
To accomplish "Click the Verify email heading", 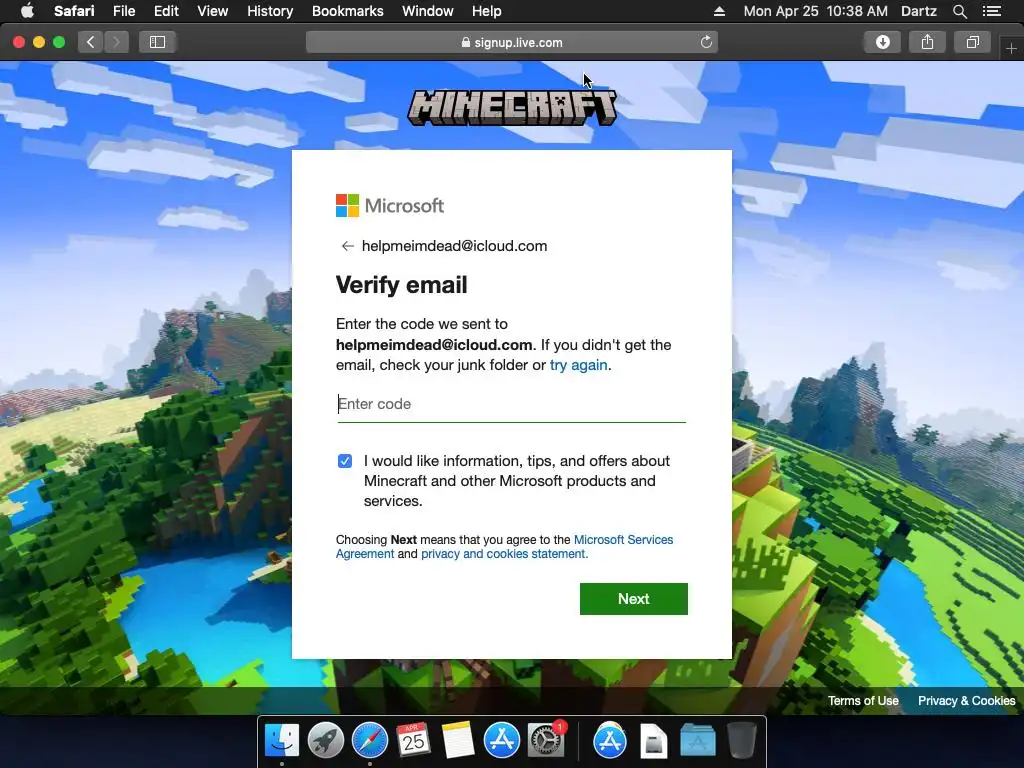I will [x=402, y=285].
